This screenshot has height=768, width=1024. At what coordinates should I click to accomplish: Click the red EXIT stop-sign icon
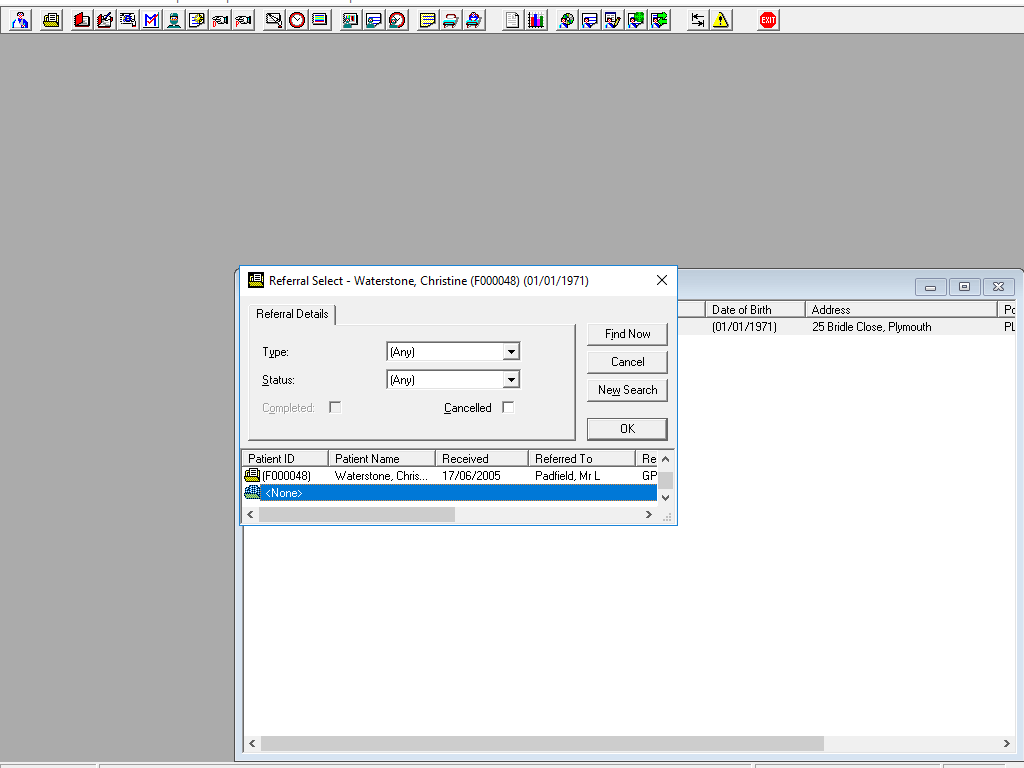click(x=768, y=20)
